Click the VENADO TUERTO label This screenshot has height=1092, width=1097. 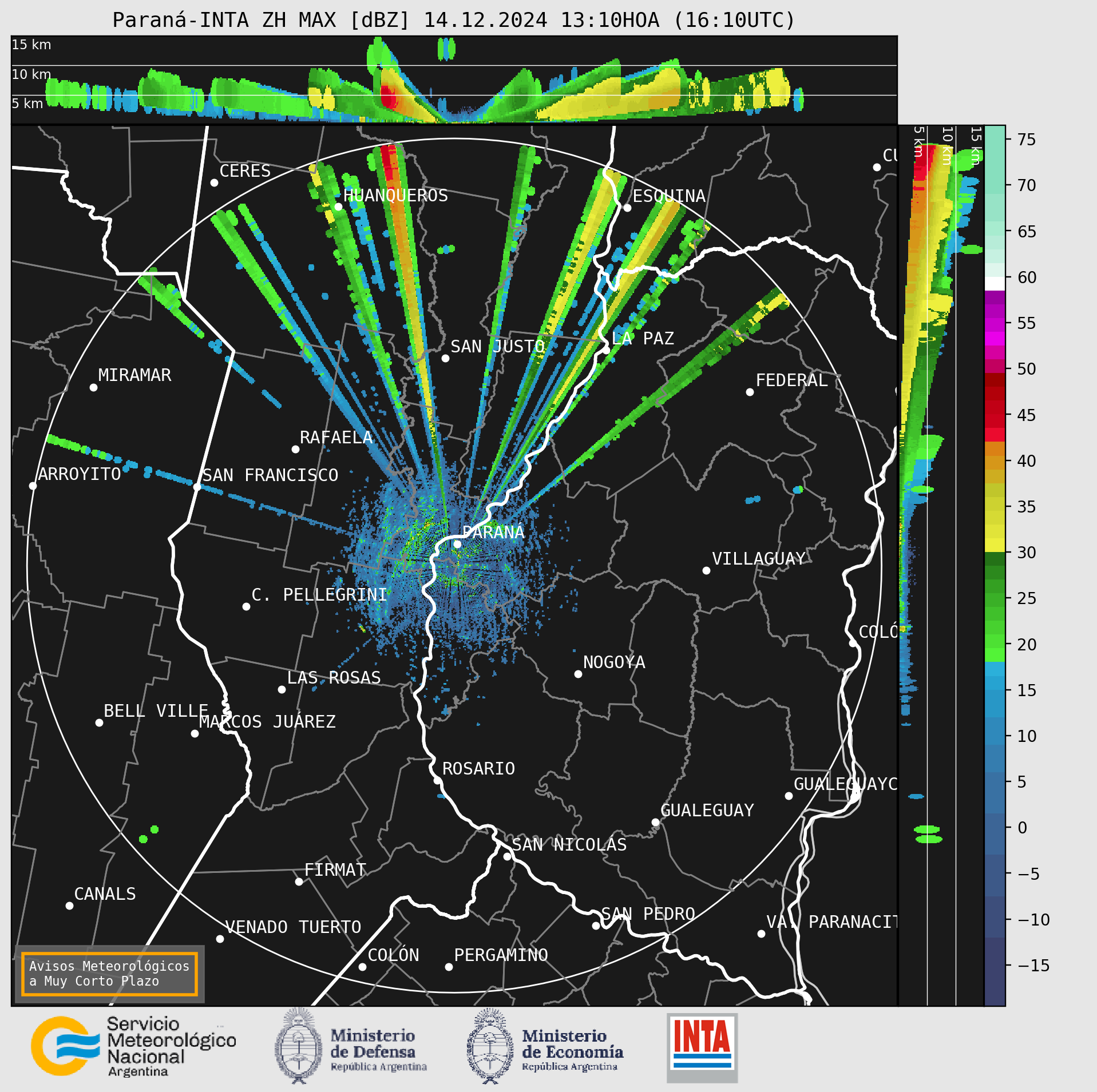[x=293, y=927]
